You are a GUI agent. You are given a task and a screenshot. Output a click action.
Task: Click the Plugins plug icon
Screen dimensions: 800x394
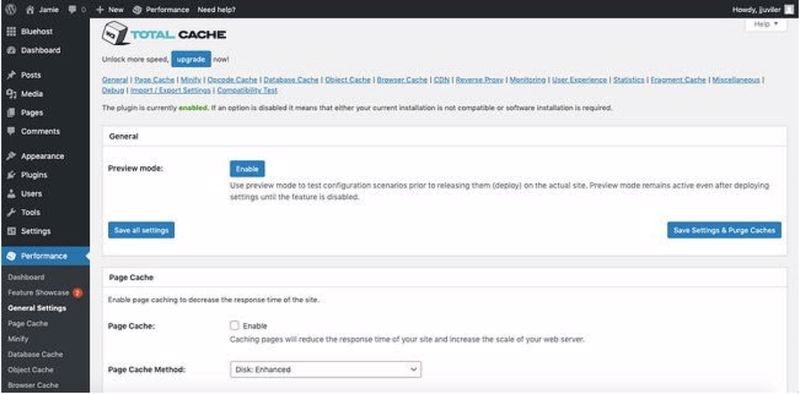[x=11, y=175]
